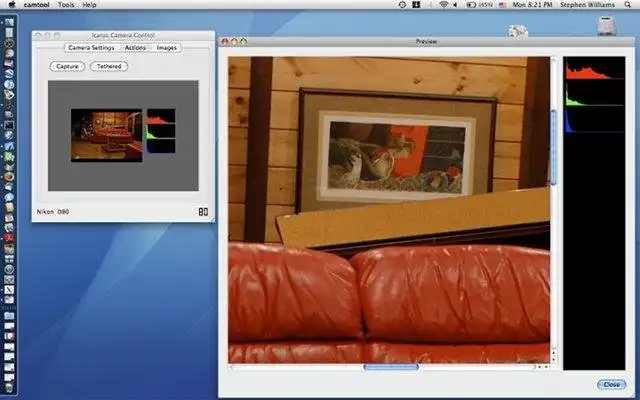Viewport: 640px width, 400px height.
Task: Click the scroll down arrow in Preview
Action: coord(554,358)
